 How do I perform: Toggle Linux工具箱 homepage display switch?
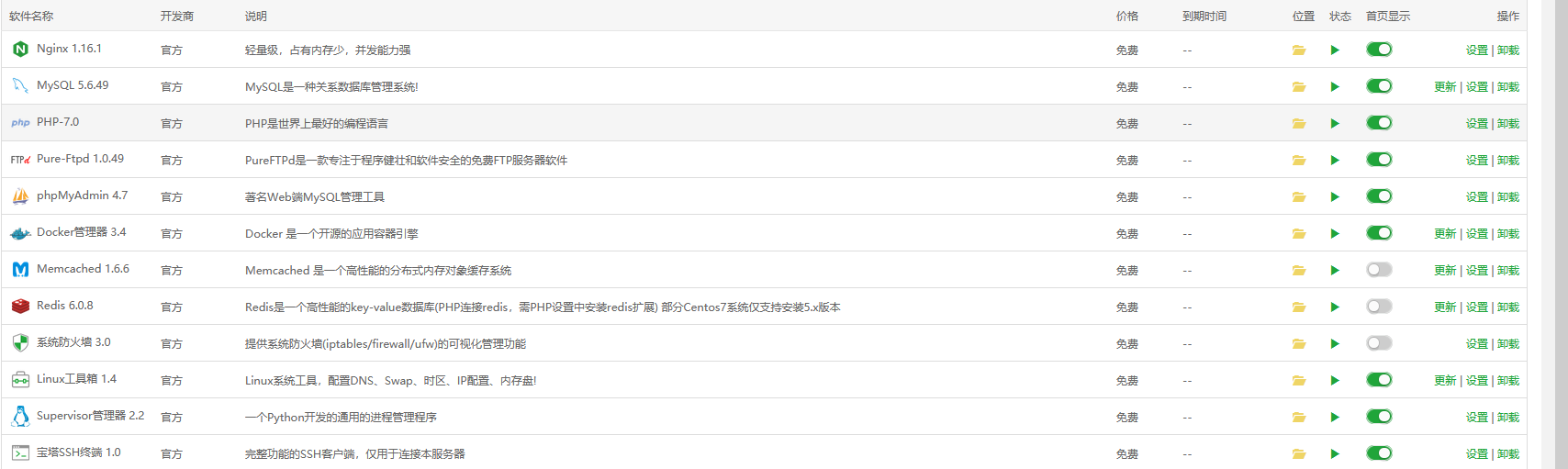coord(1379,380)
